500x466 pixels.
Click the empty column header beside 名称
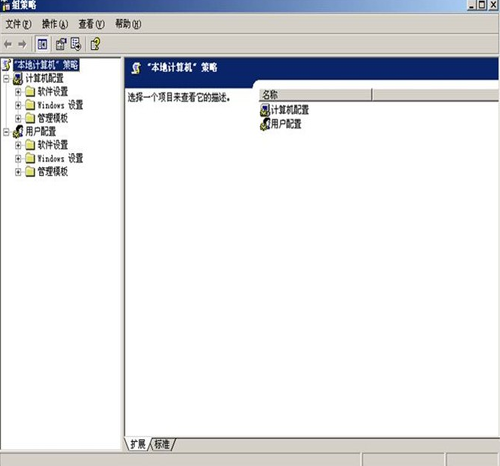pos(435,95)
